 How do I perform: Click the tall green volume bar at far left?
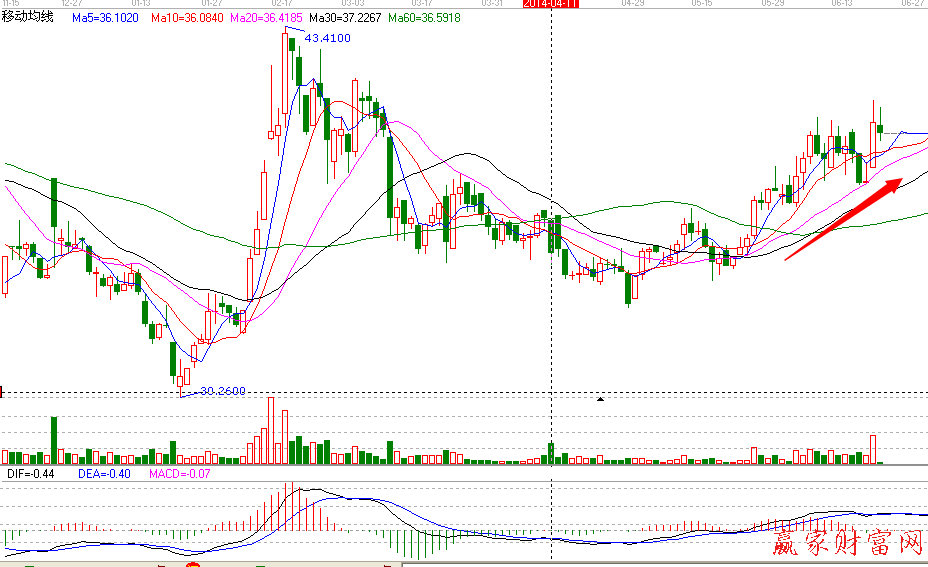(x=54, y=441)
